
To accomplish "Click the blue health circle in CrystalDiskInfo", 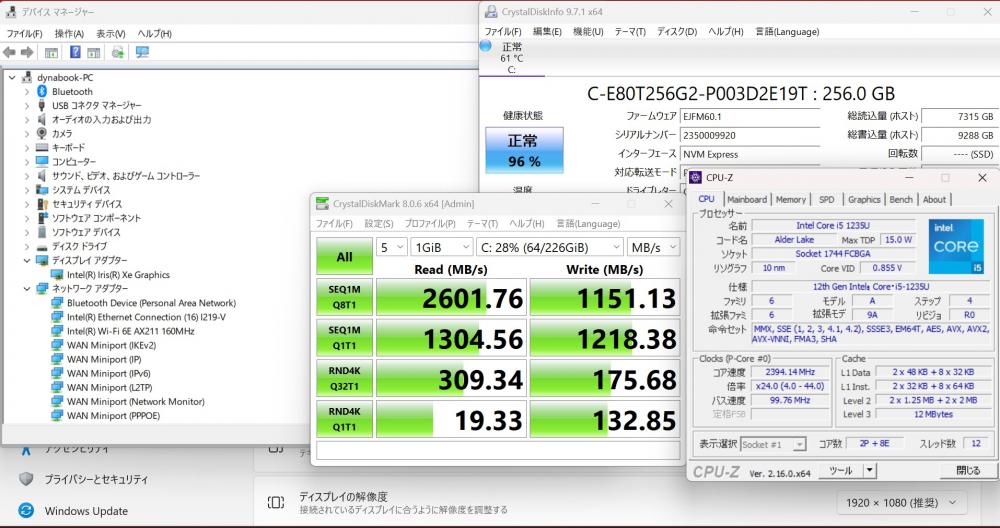I will pyautogui.click(x=485, y=45).
